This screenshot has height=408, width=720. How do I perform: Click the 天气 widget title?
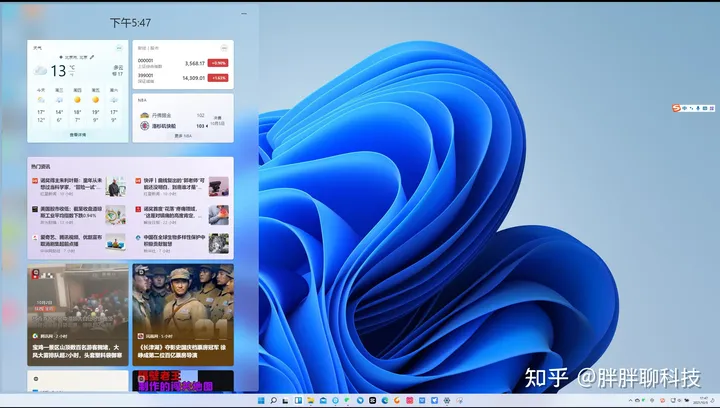37,48
